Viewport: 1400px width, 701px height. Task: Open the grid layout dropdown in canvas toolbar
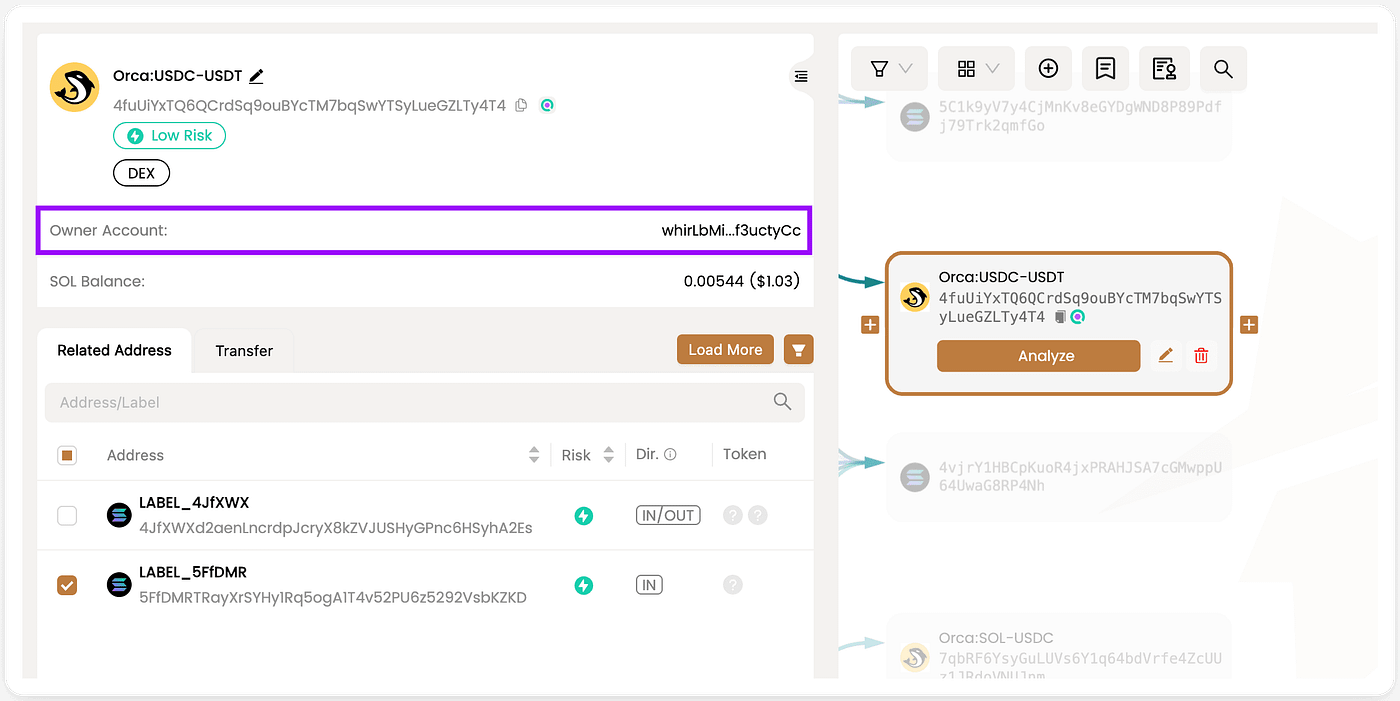click(977, 69)
